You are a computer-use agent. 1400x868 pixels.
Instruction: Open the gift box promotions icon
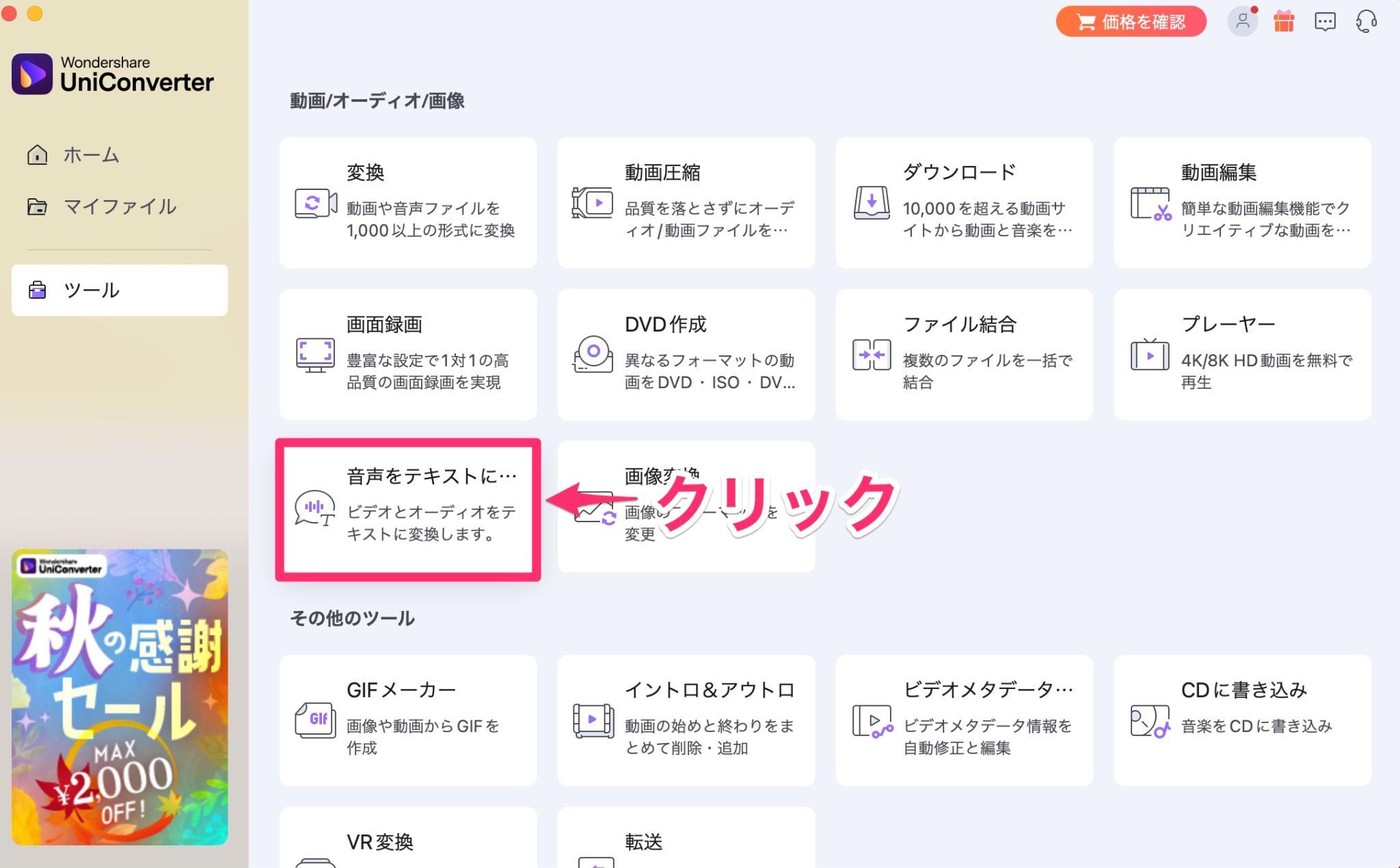pyautogui.click(x=1284, y=22)
